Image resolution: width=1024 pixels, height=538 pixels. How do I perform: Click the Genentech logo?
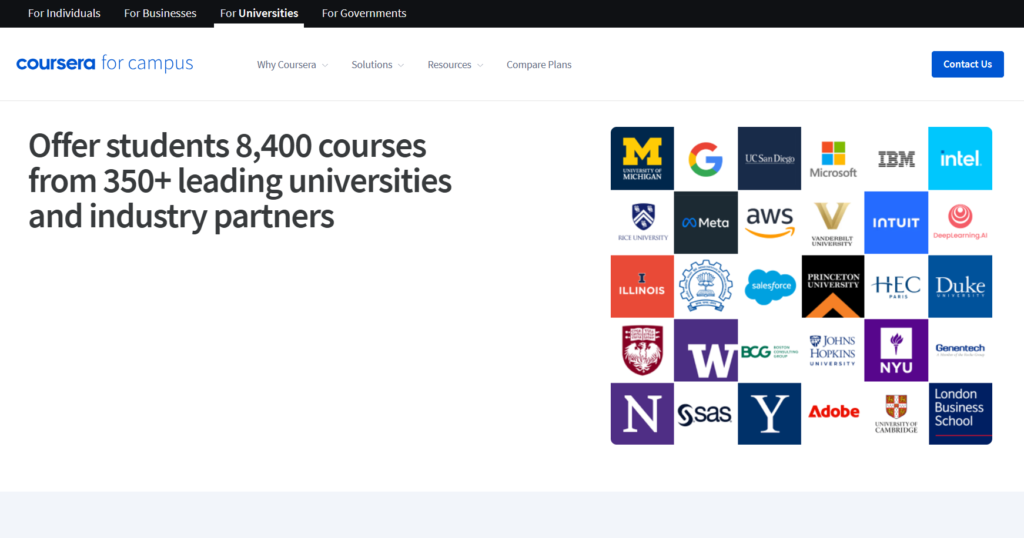(x=960, y=351)
